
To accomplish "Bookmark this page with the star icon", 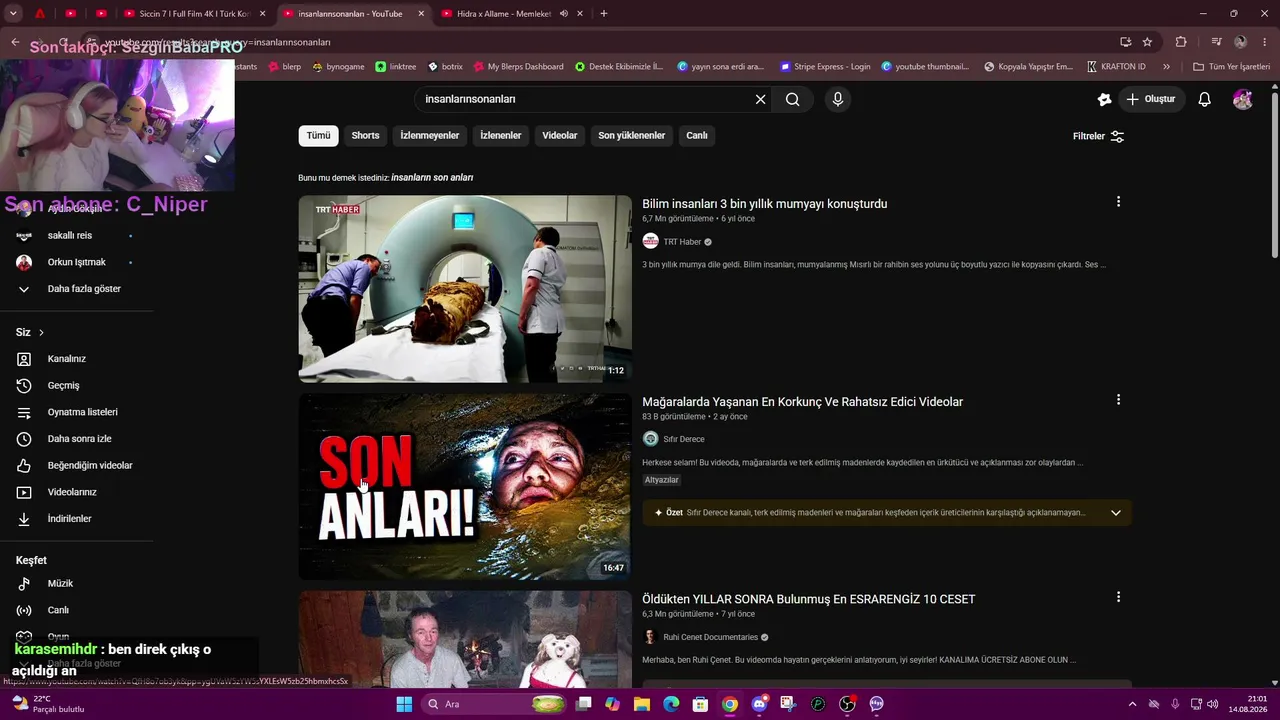I will point(1147,42).
